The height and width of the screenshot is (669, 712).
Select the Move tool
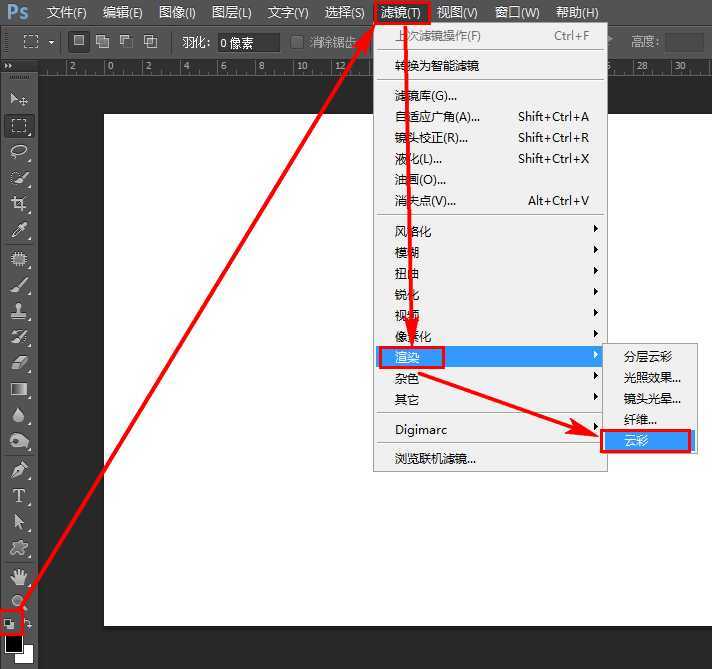click(19, 99)
